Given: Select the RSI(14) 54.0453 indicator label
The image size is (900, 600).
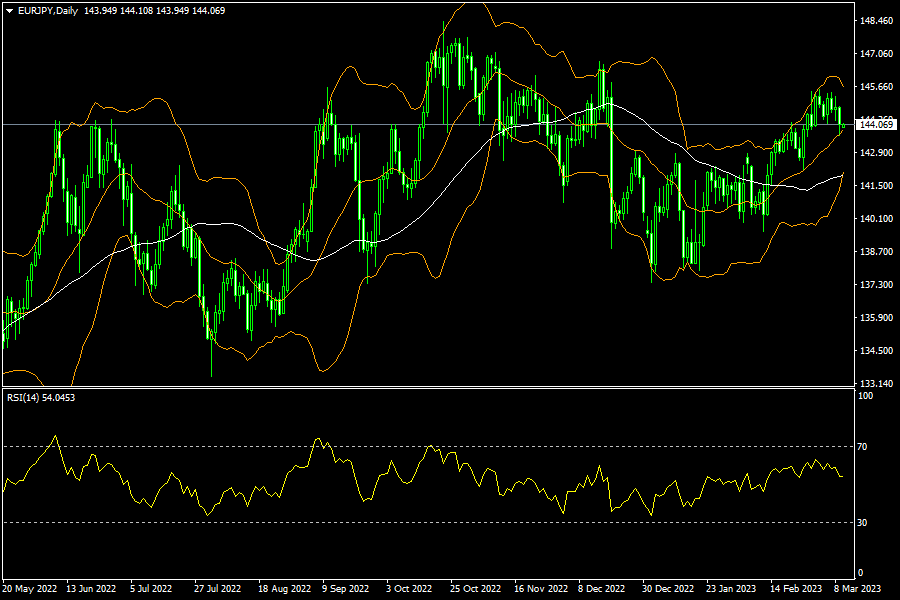Looking at the screenshot, I should (x=41, y=397).
